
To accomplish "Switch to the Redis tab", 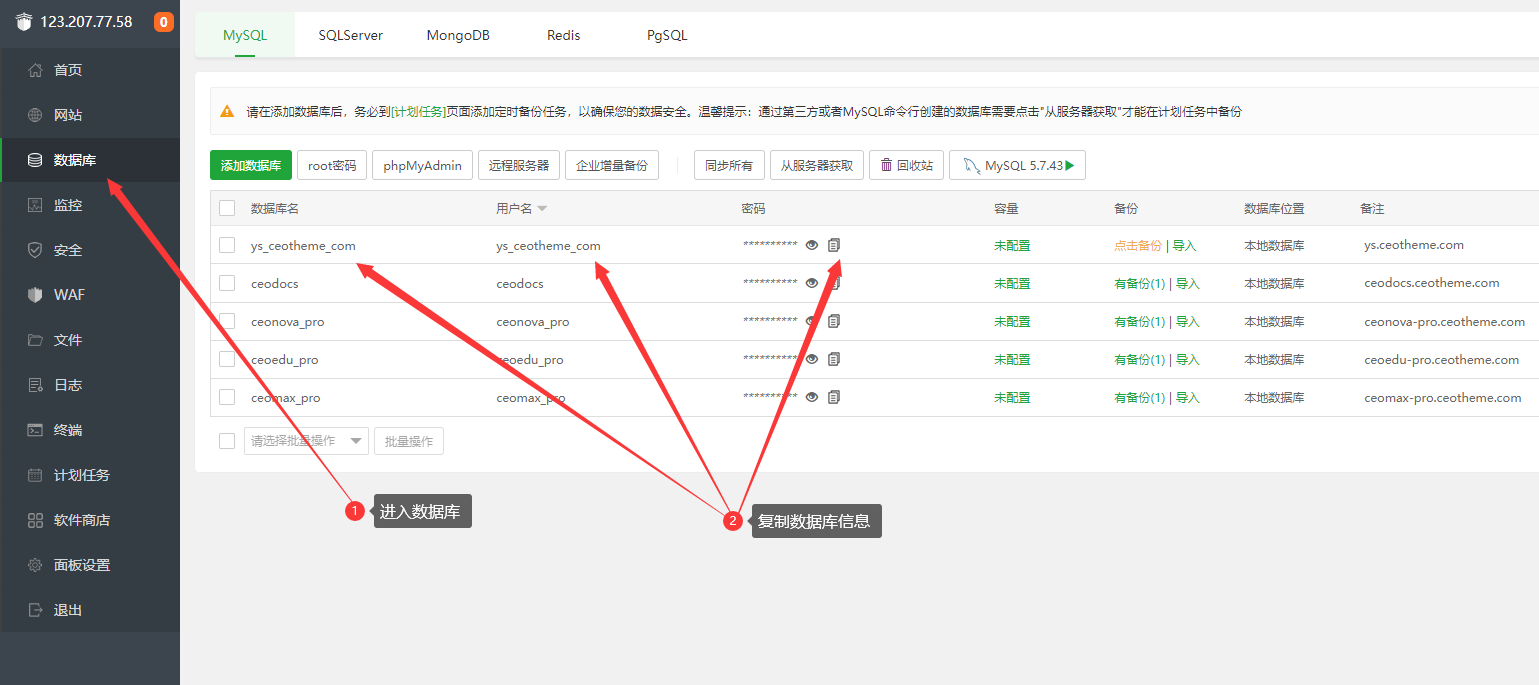I will (x=563, y=35).
